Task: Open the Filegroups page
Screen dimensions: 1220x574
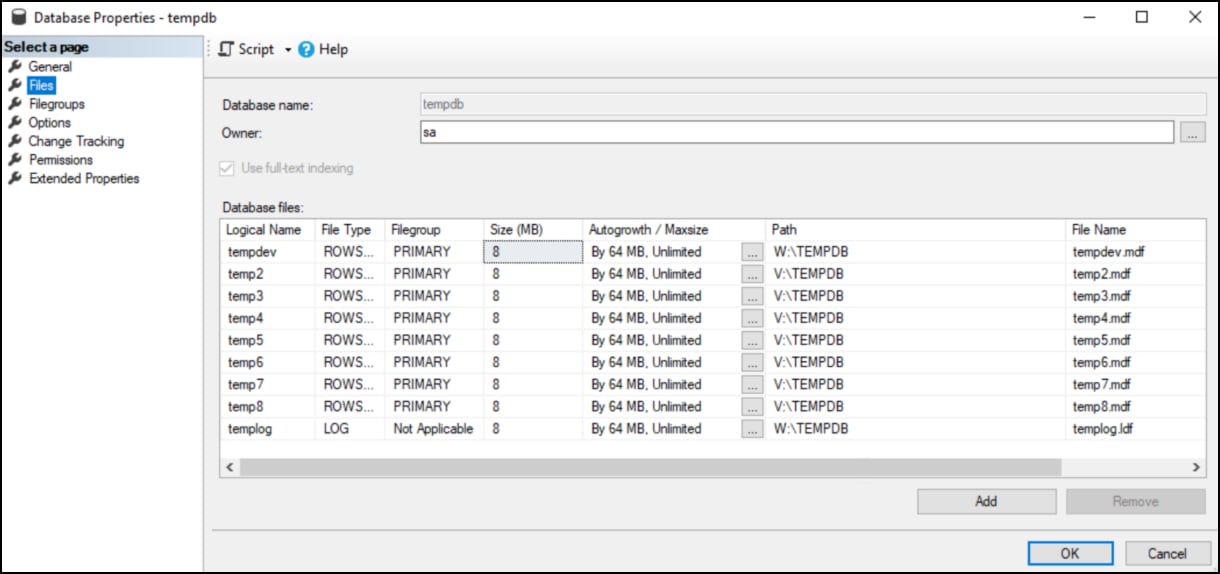Action: [x=57, y=104]
